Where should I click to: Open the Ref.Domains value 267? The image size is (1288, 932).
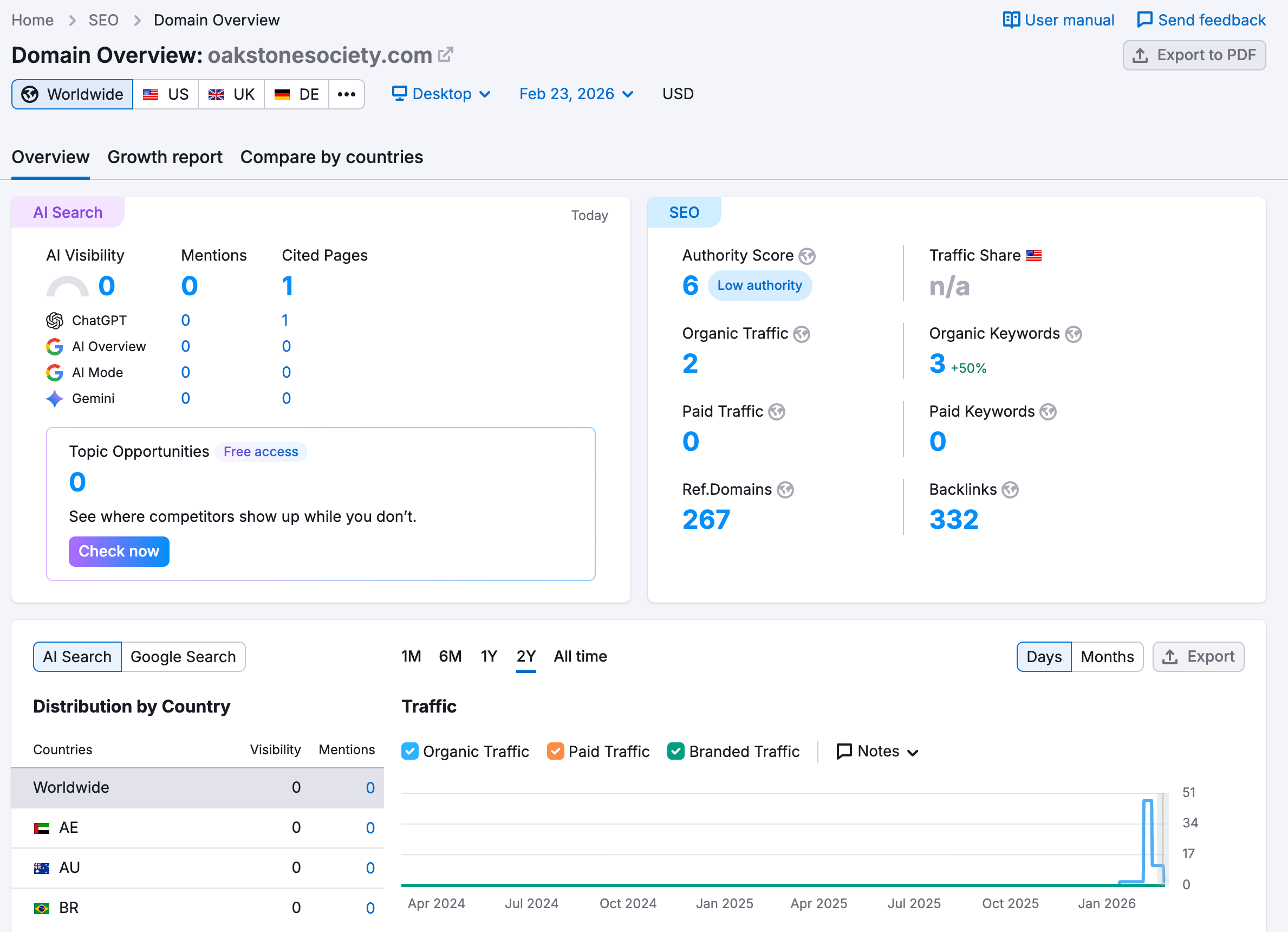706,520
